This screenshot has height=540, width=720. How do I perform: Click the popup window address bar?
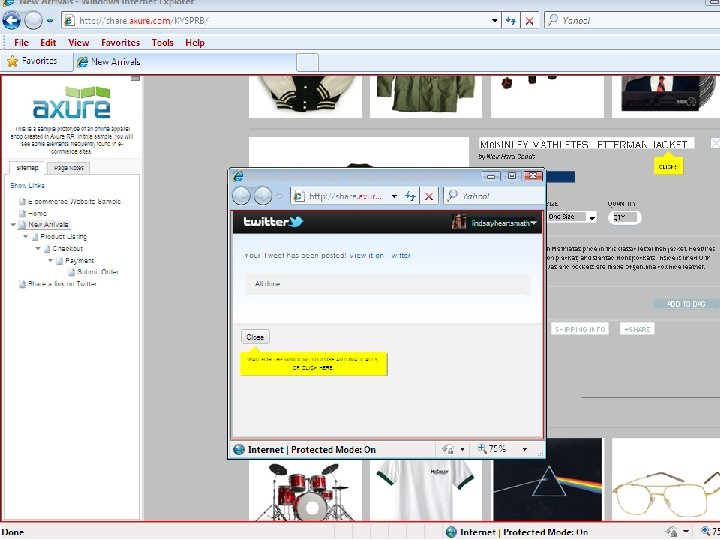[x=341, y=196]
